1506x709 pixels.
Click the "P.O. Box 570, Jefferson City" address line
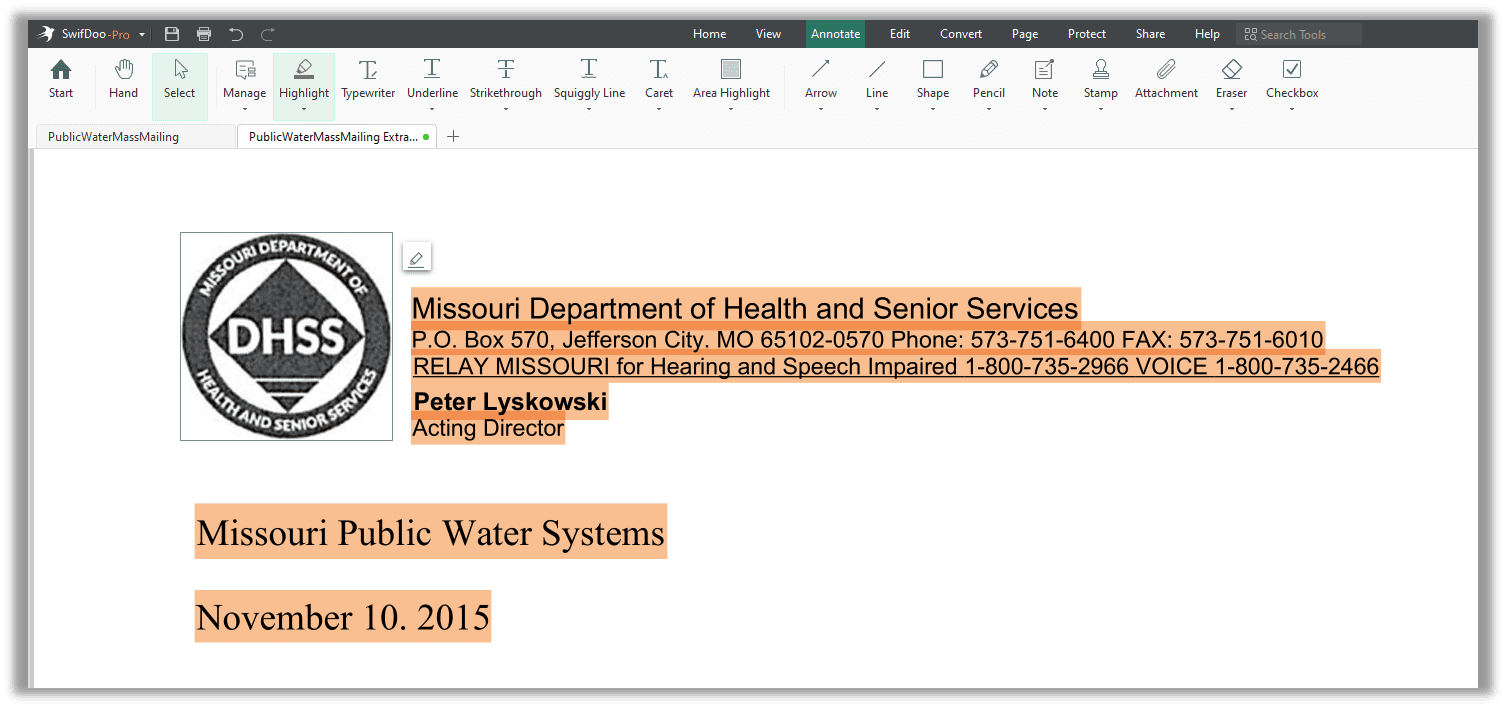868,339
